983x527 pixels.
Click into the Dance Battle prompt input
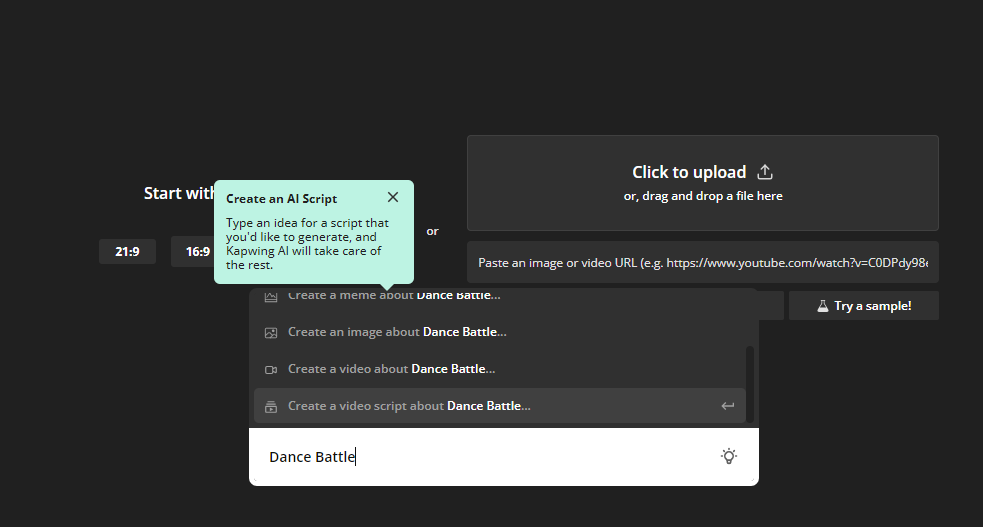480,457
